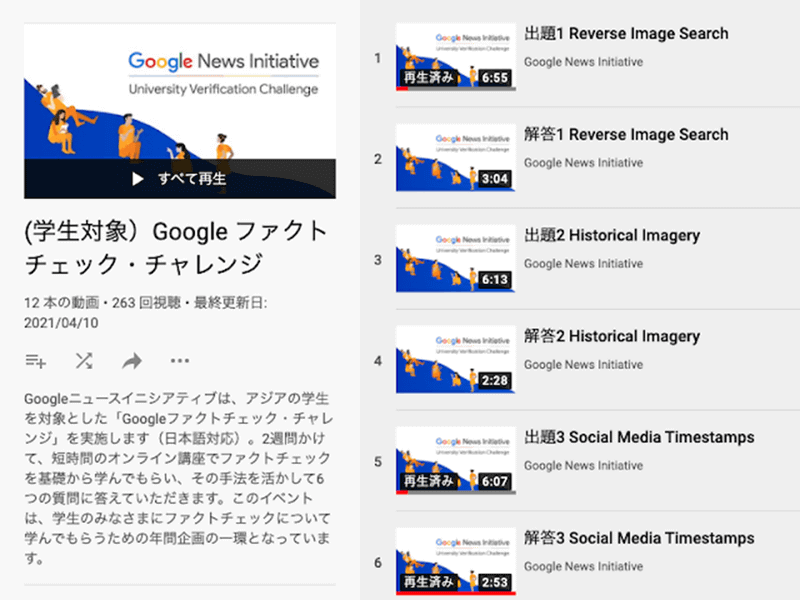Play all videos (すべて再生)

180,179
